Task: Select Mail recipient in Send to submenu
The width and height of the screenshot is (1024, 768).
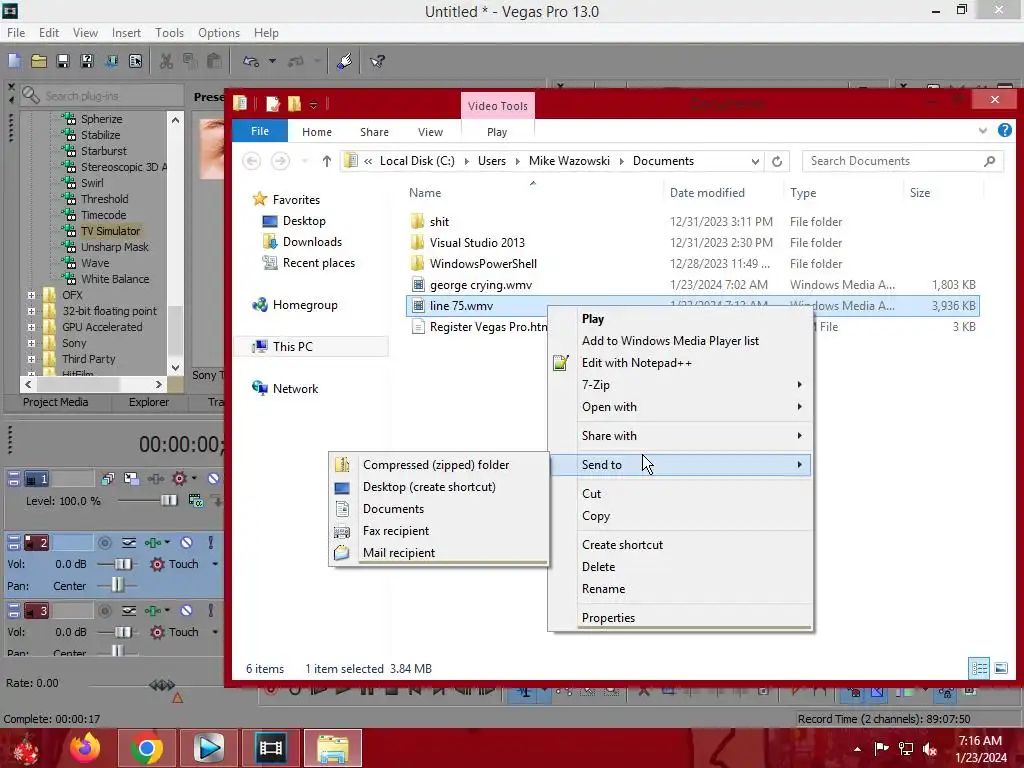Action: [439, 552]
